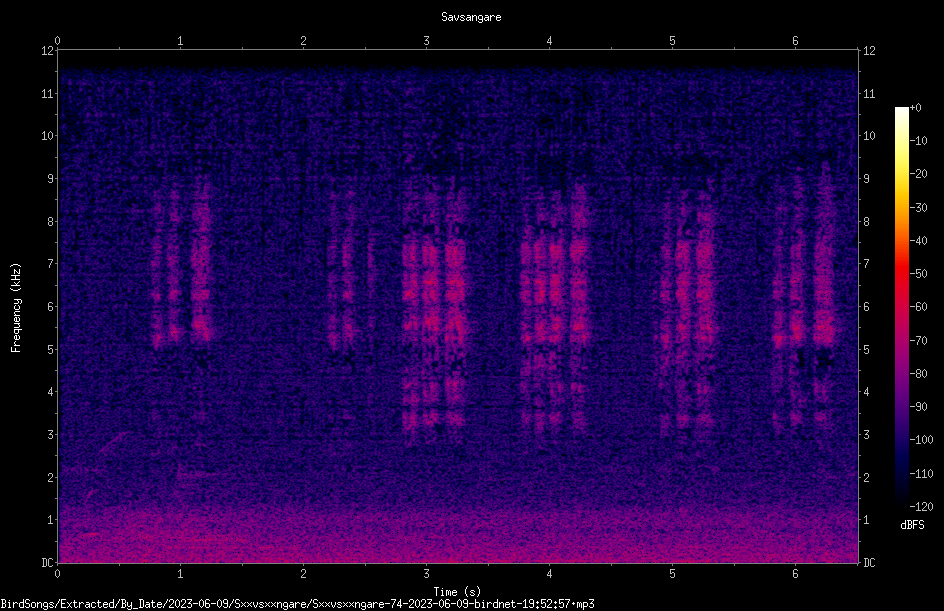Click the 6 label on left frequency axis
This screenshot has width=944, height=611.
pyautogui.click(x=51, y=306)
